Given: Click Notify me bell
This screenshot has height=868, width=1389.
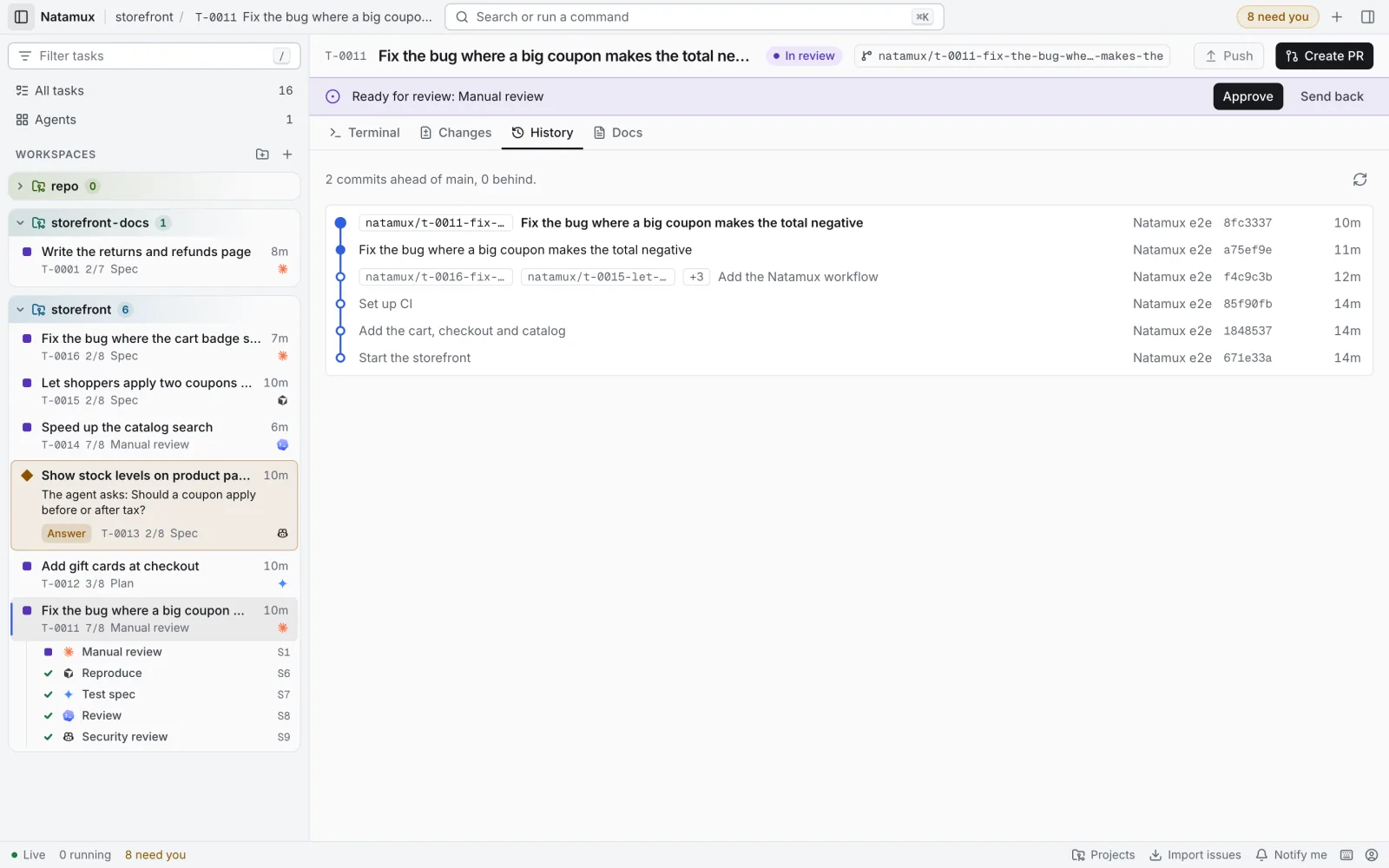Looking at the screenshot, I should tap(1291, 855).
